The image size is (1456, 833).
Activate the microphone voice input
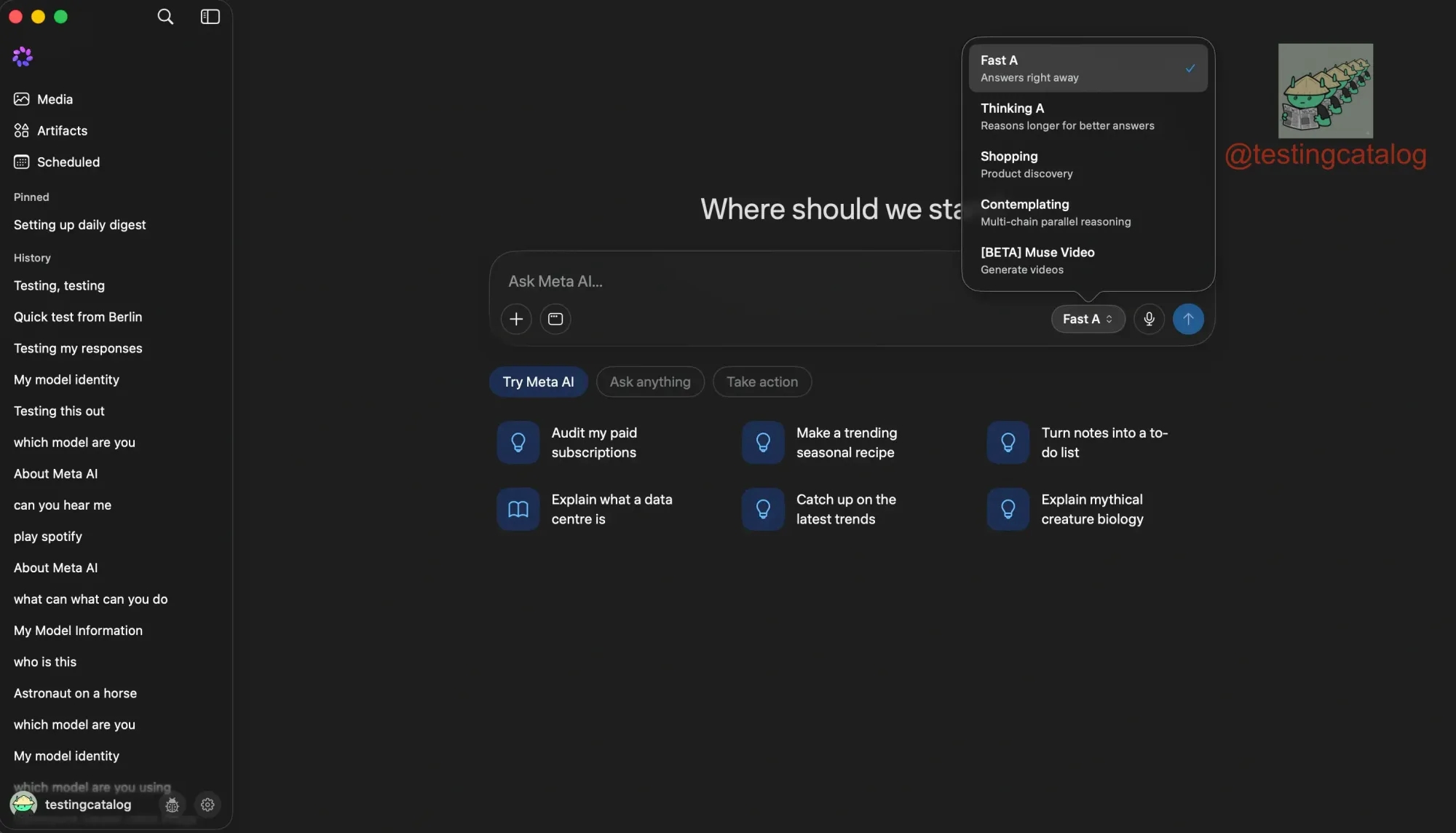tap(1149, 319)
